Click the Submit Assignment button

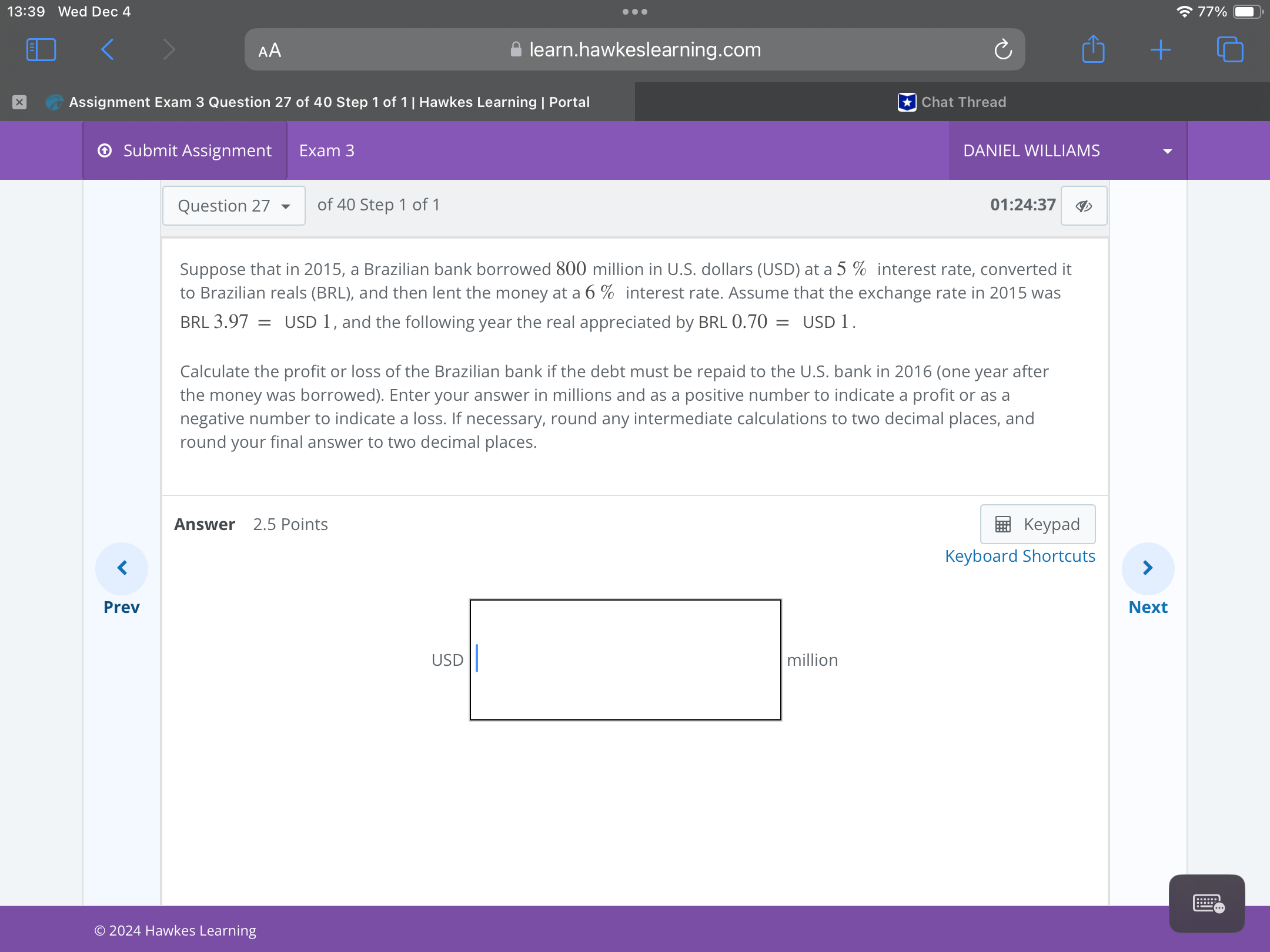[x=185, y=150]
